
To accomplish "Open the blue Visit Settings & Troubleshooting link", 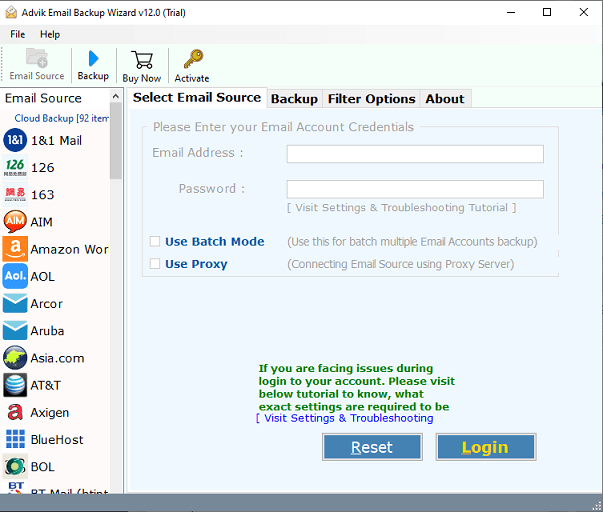I will click(345, 418).
